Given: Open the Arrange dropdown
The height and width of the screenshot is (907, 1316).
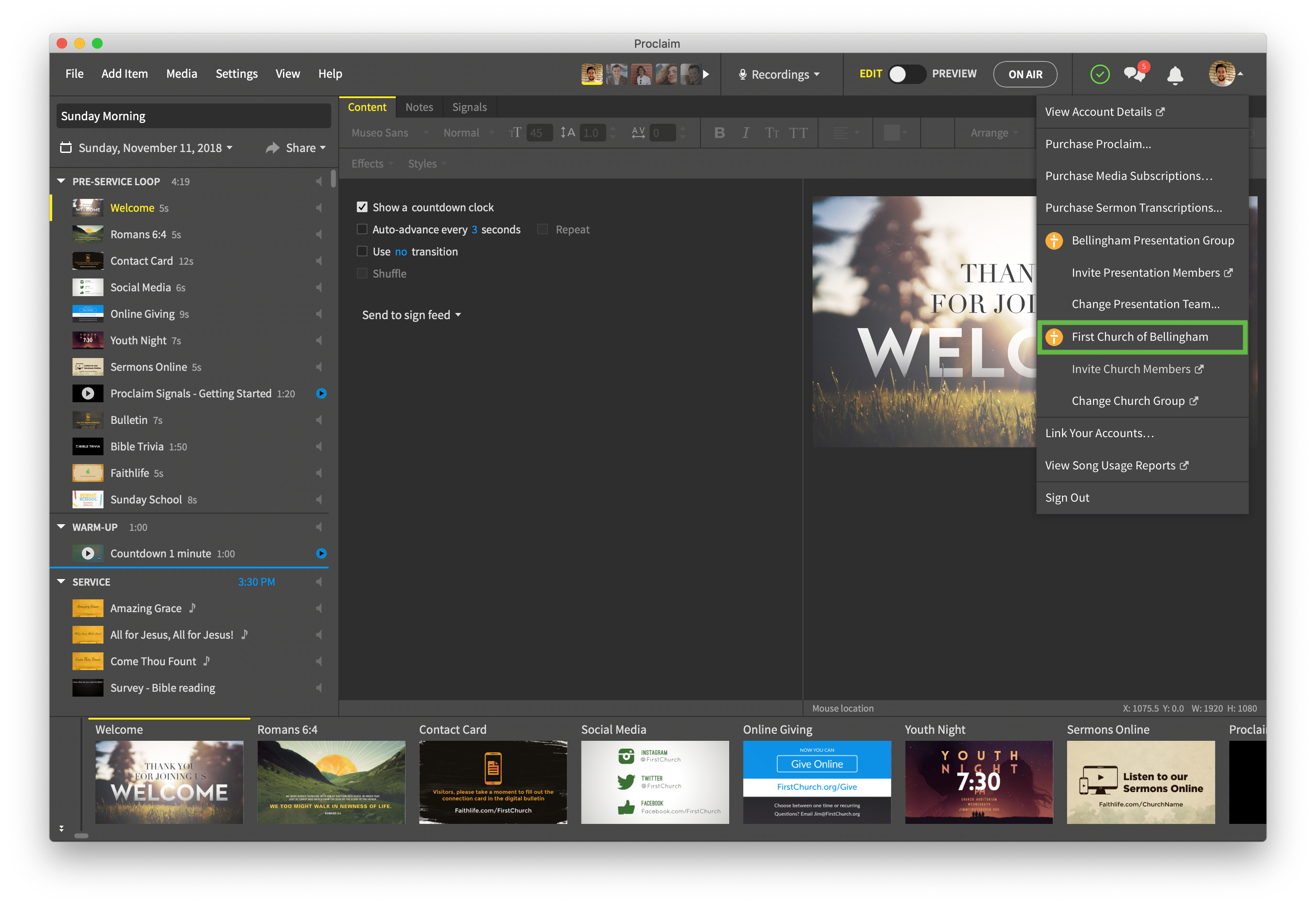Looking at the screenshot, I should (x=994, y=133).
